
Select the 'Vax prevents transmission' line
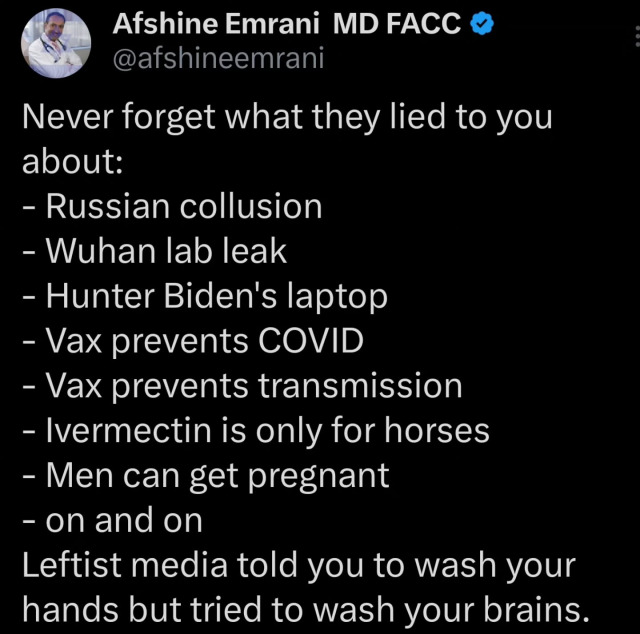pos(242,386)
